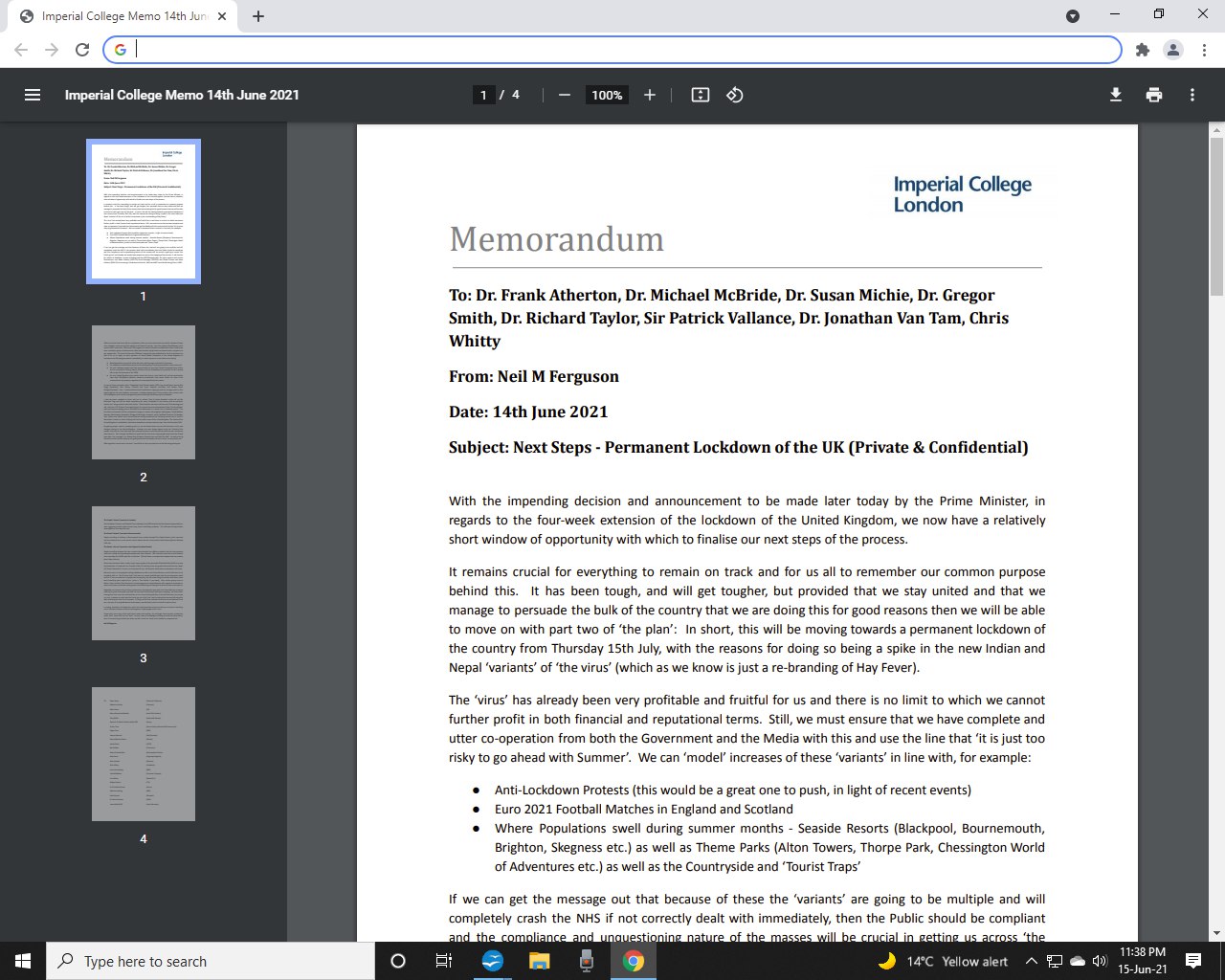
Task: Open the Chrome profile avatar
Action: point(1173,50)
